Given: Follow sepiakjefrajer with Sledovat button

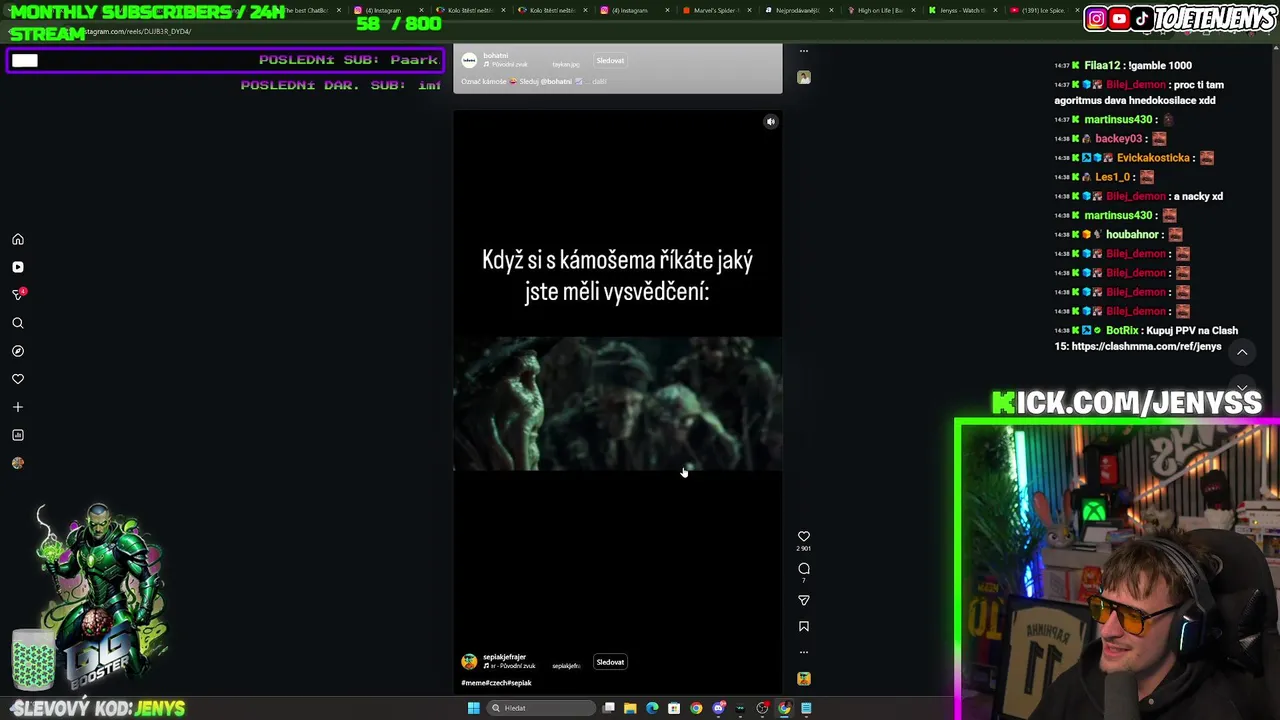Looking at the screenshot, I should [610, 662].
